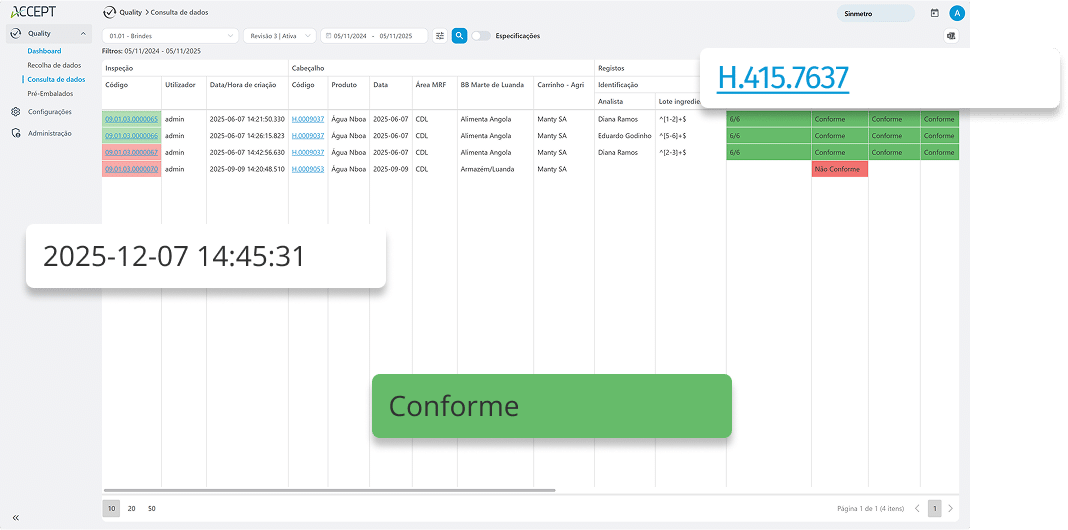Export table to Excel icon
The image size is (1068, 530).
coord(950,36)
